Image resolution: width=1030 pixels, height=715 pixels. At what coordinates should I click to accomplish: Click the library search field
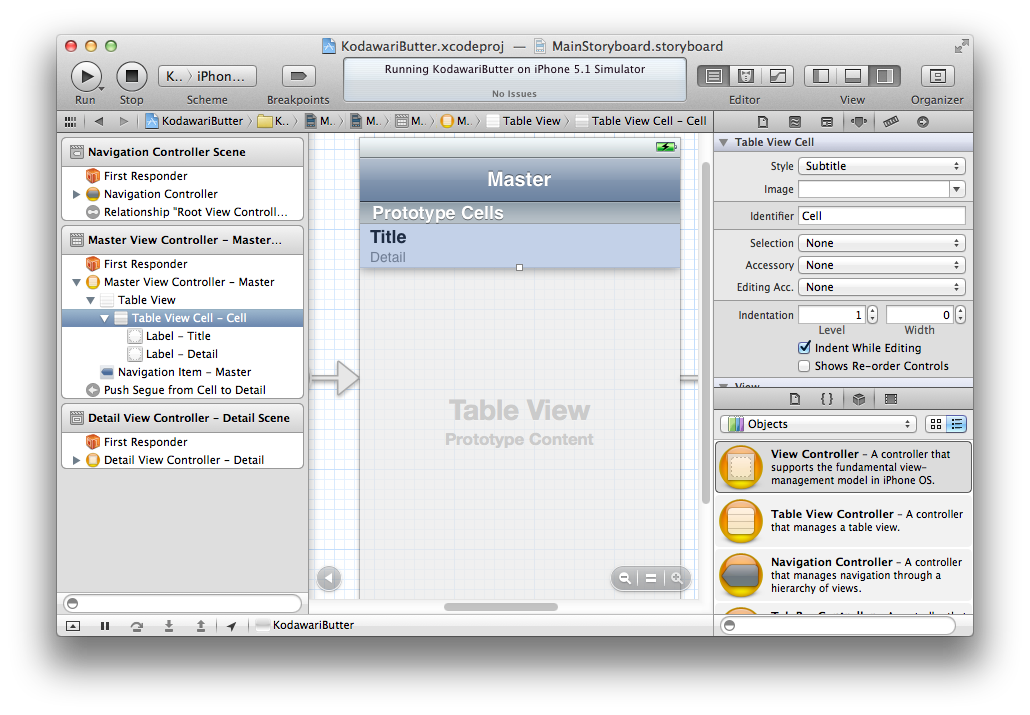[838, 625]
